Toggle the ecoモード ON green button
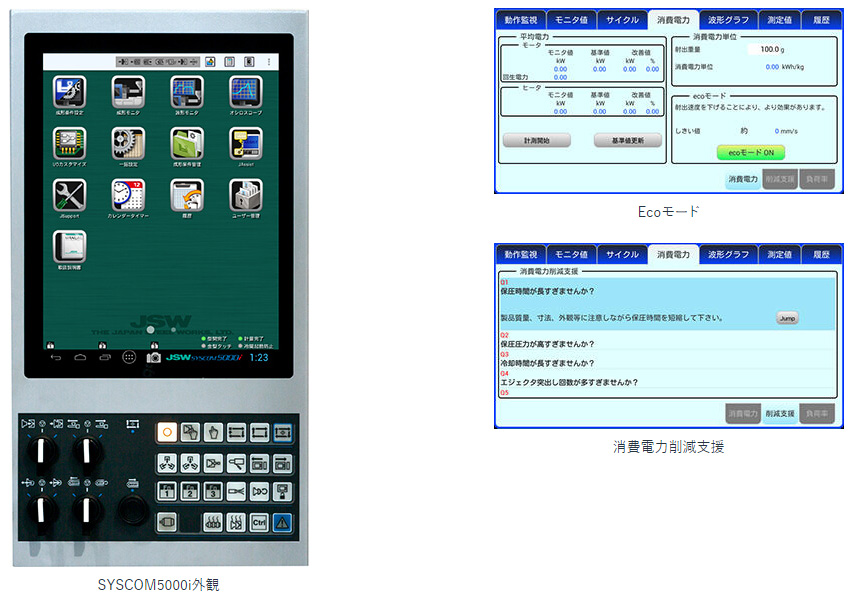 click(750, 152)
